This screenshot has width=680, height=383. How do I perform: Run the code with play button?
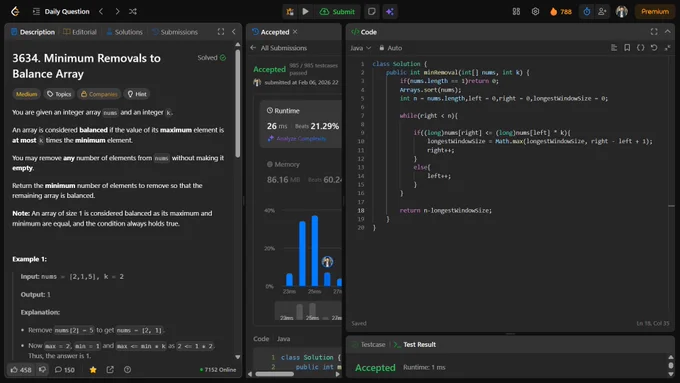point(305,12)
